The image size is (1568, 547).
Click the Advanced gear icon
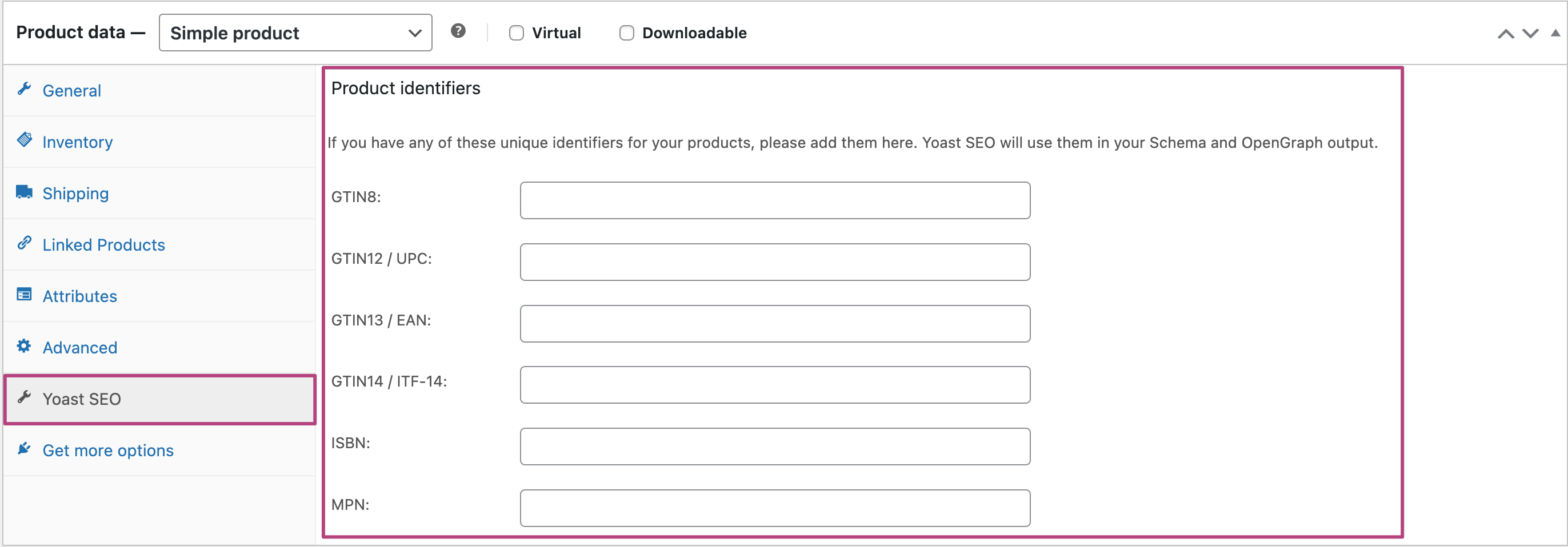(25, 346)
